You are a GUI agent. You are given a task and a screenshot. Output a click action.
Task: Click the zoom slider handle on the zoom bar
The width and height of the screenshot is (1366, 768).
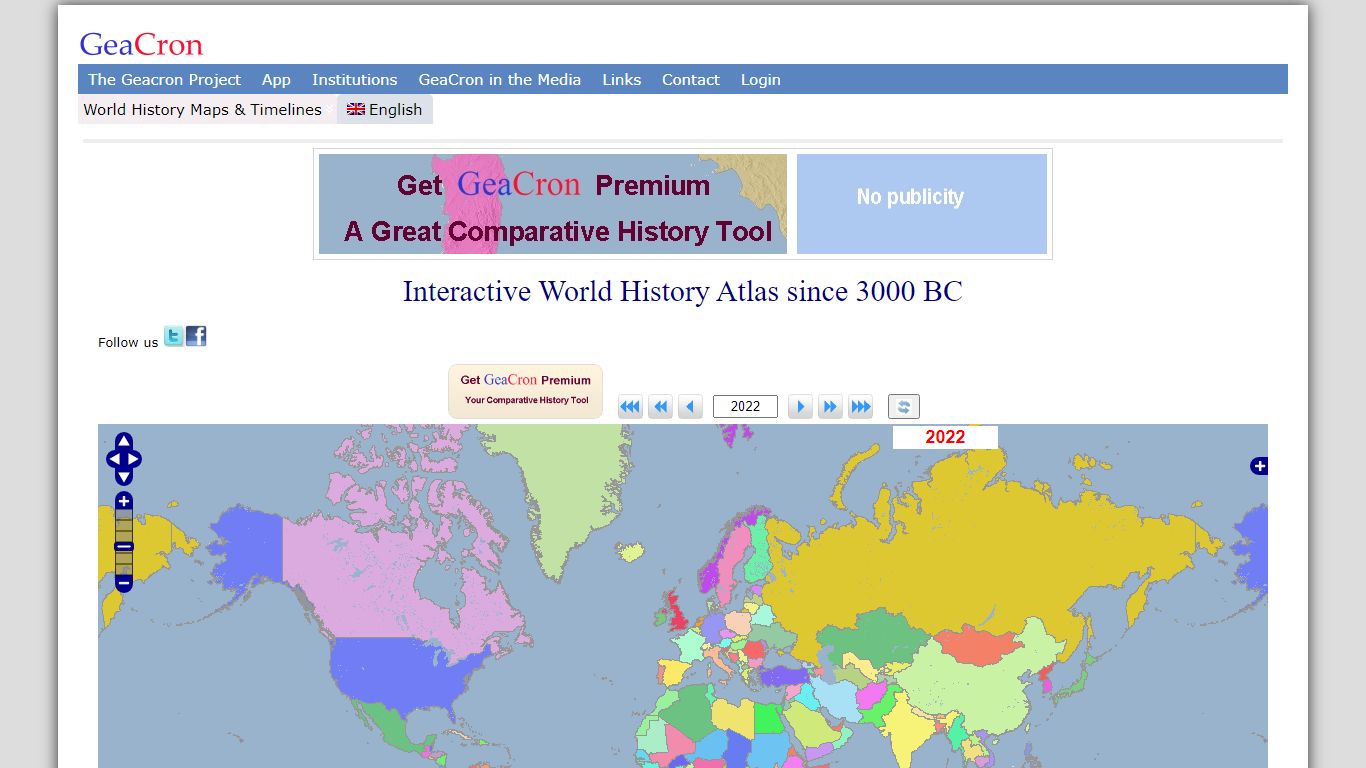(124, 546)
